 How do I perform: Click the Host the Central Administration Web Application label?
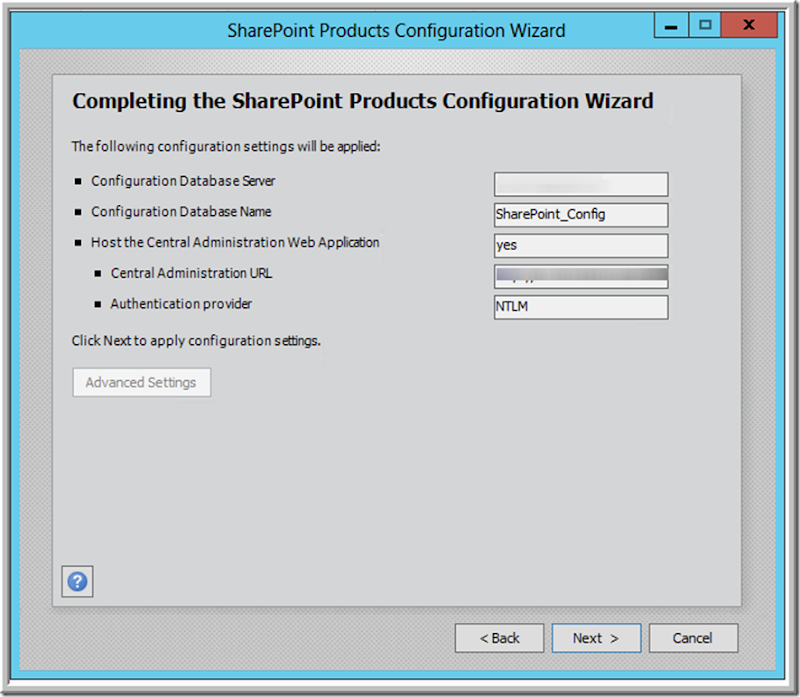click(x=235, y=242)
